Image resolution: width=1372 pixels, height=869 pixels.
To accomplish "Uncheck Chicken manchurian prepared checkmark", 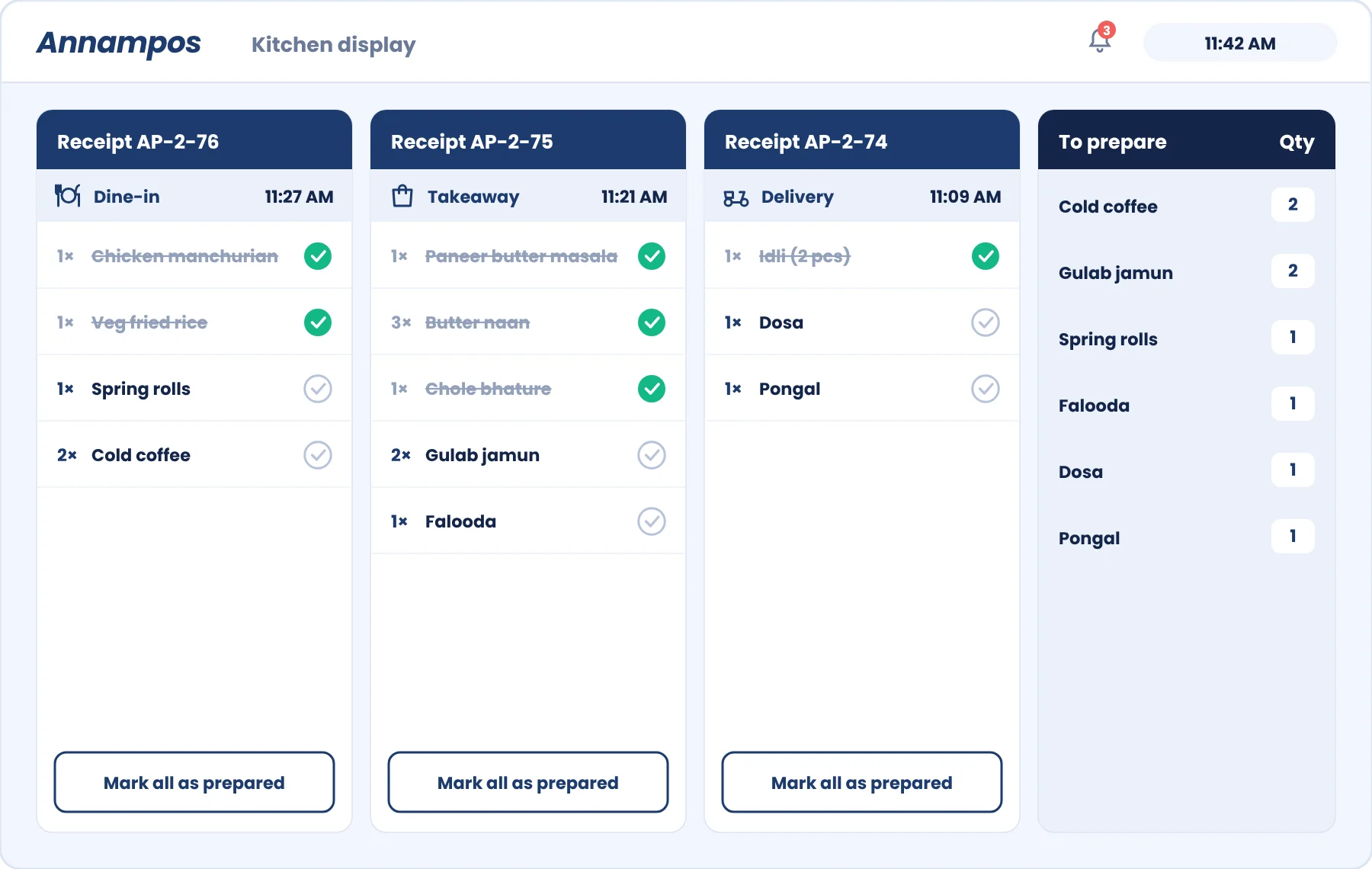I will (x=318, y=256).
